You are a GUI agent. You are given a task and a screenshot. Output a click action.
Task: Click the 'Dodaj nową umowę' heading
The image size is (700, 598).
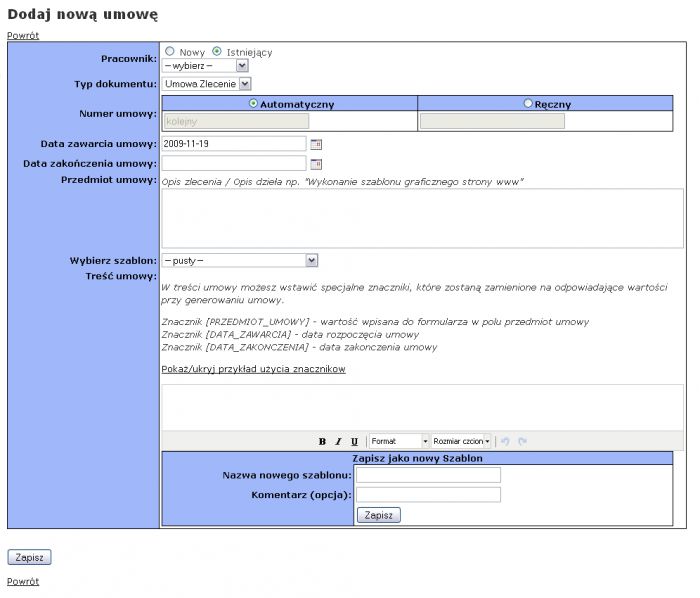click(83, 14)
